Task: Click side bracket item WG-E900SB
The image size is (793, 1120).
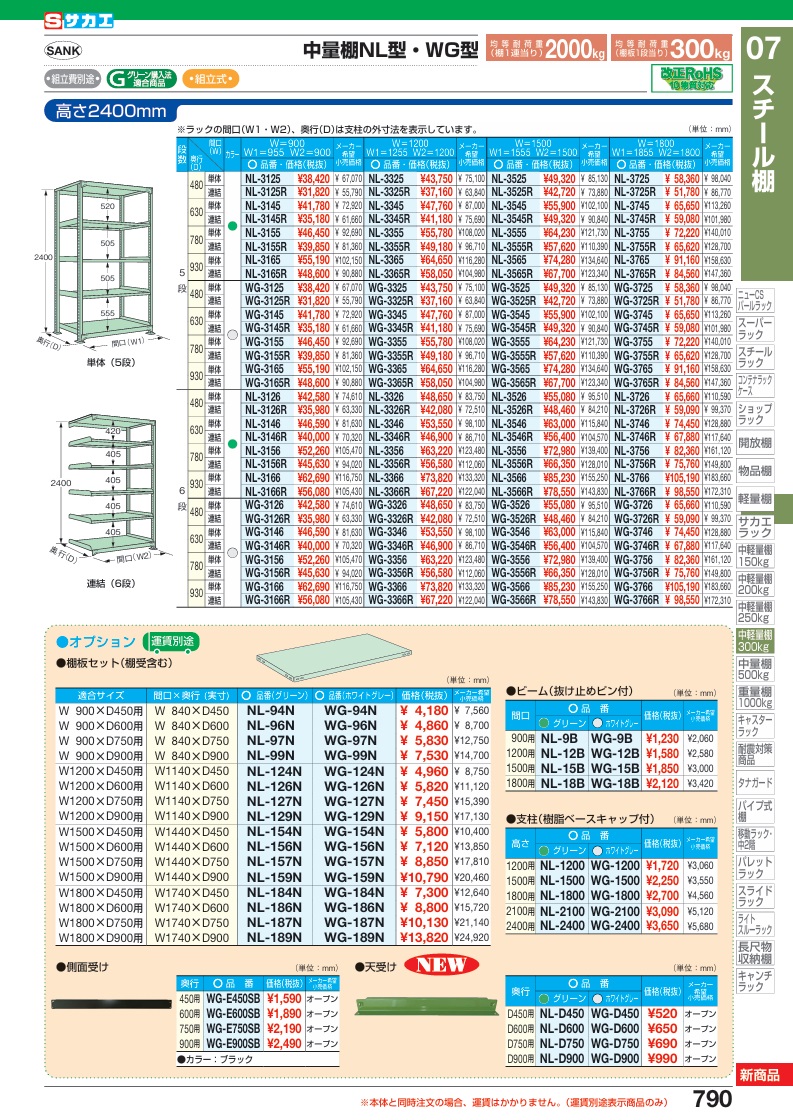Action: [x=233, y=1044]
